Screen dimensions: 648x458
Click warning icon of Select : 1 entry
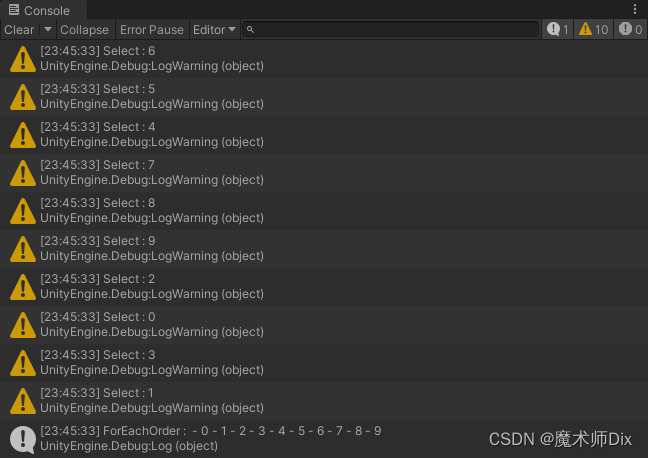(23, 401)
